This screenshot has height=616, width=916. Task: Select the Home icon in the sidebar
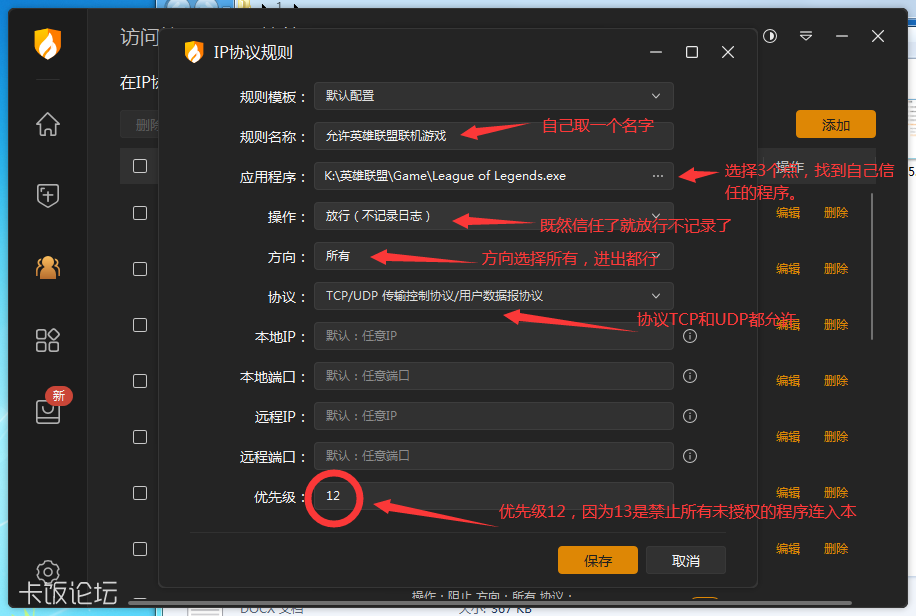point(46,124)
